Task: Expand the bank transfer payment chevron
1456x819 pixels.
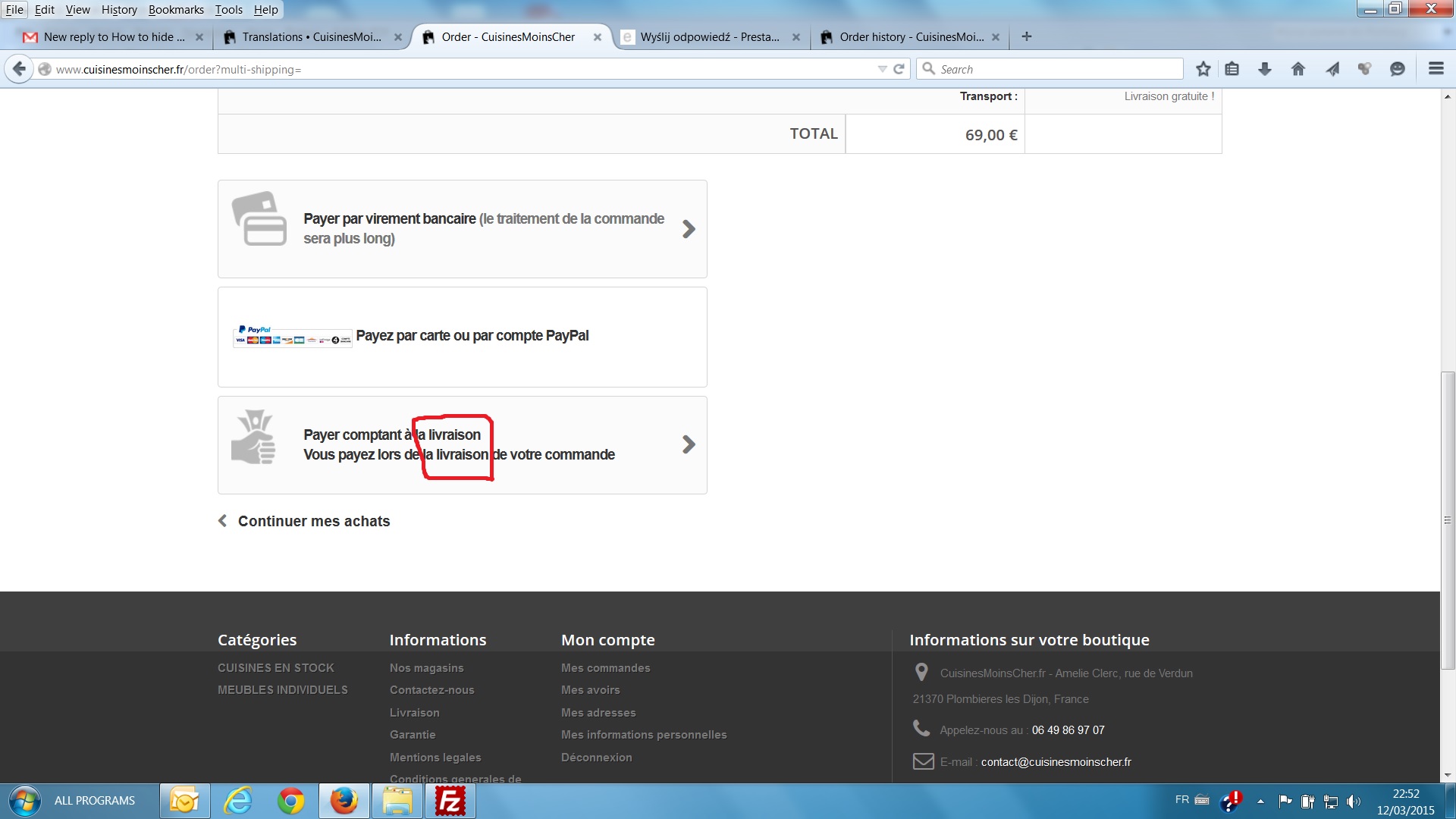Action: [x=688, y=229]
